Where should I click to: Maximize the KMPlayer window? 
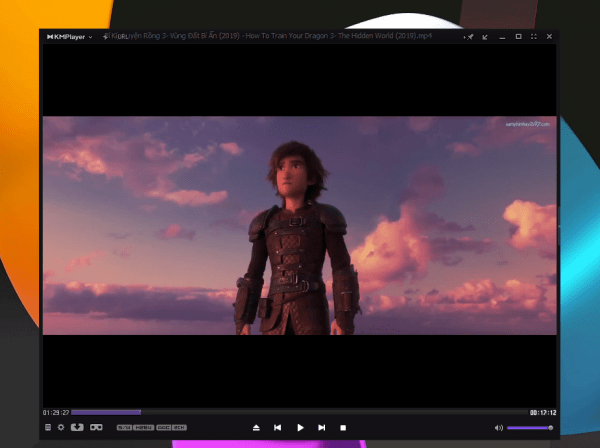point(518,36)
